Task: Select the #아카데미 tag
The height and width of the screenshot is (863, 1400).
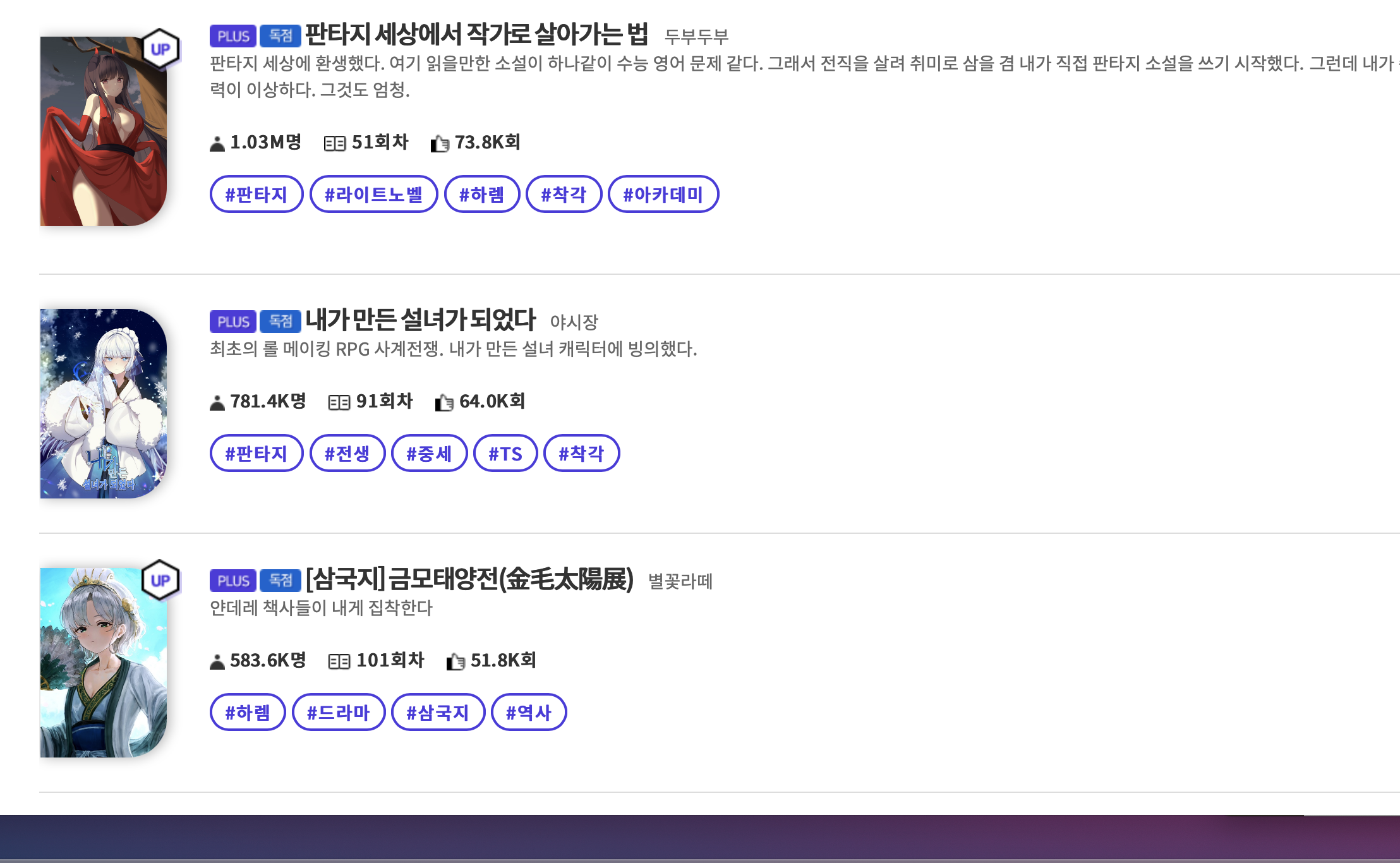Action: (x=663, y=195)
